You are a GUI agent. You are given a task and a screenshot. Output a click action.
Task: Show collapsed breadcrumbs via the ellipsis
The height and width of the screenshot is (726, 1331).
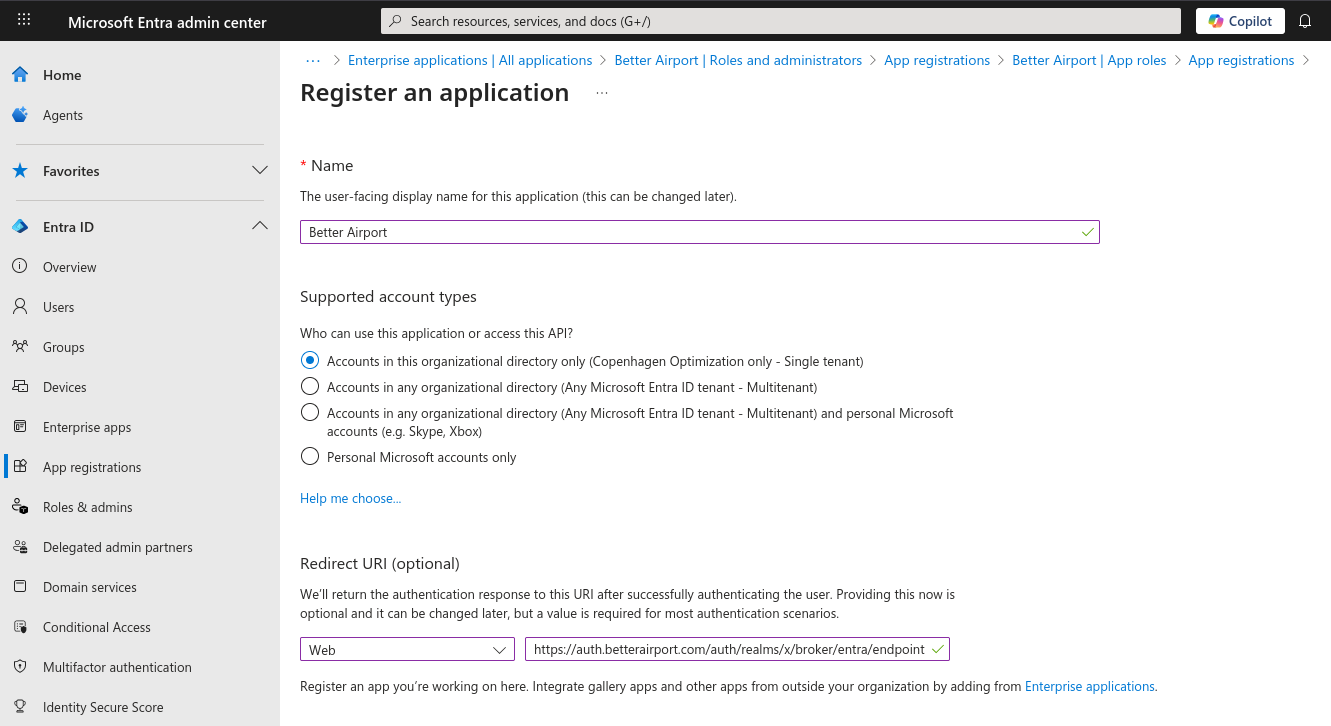313,60
